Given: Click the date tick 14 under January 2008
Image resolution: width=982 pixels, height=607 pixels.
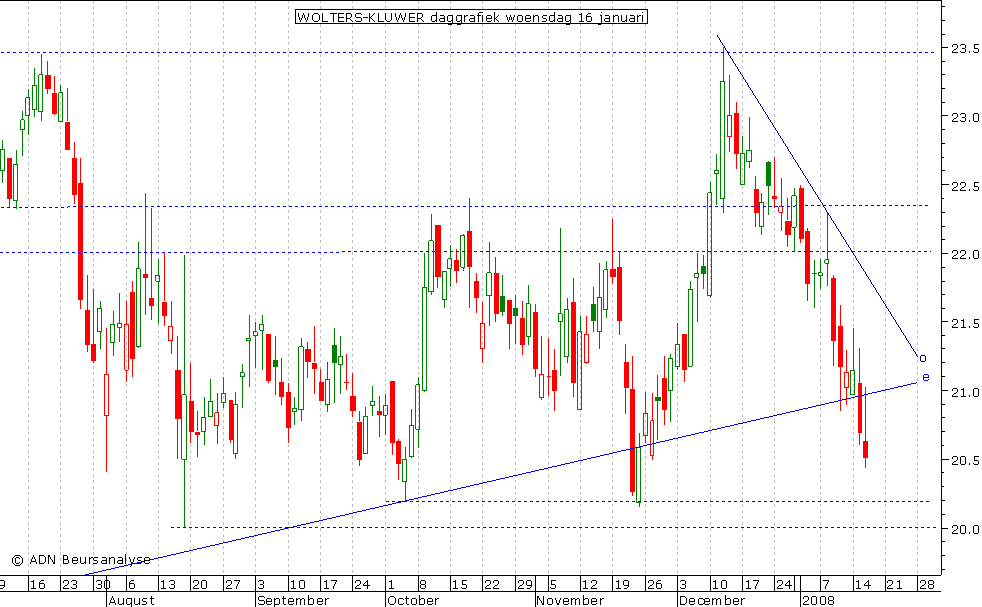Looking at the screenshot, I should 858,584.
